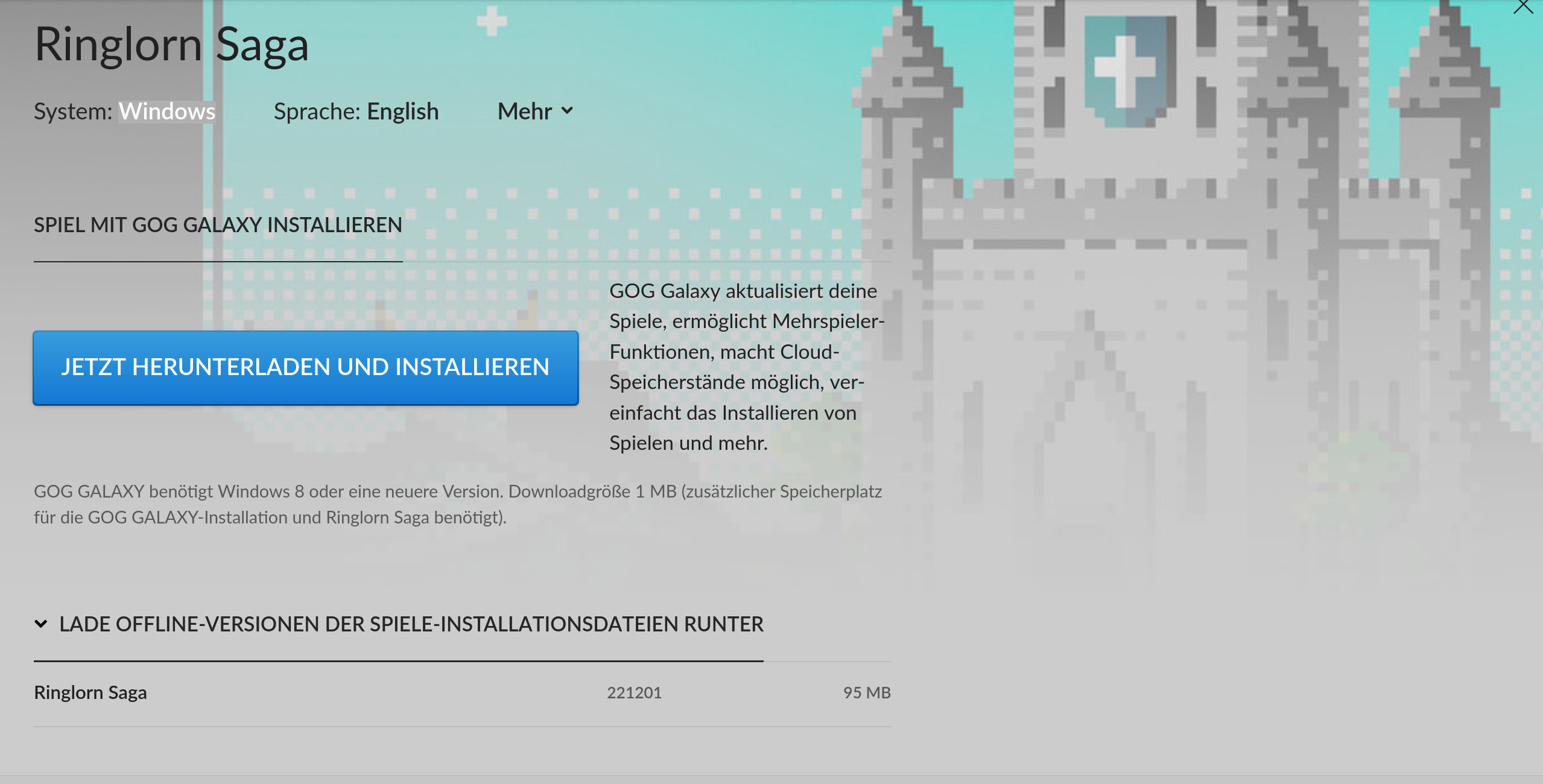Click the GOG Galaxy description paragraph

click(747, 367)
